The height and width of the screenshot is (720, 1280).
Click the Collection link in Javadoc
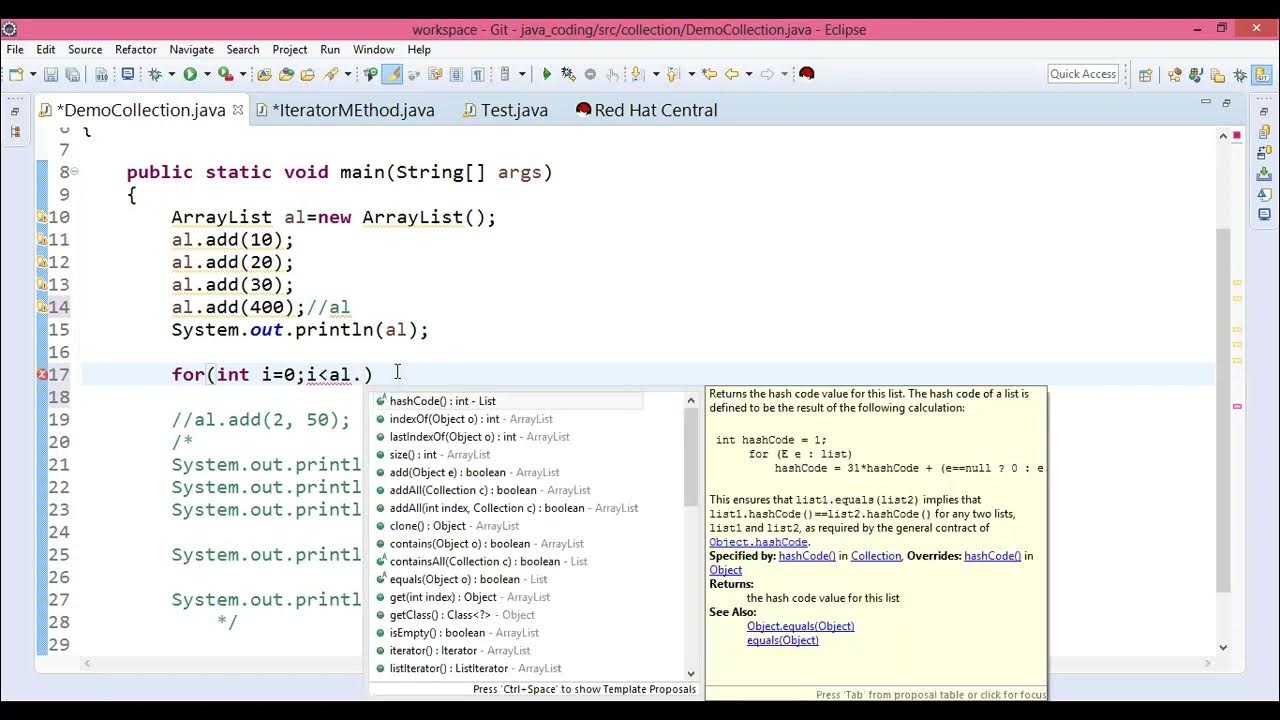click(x=876, y=556)
